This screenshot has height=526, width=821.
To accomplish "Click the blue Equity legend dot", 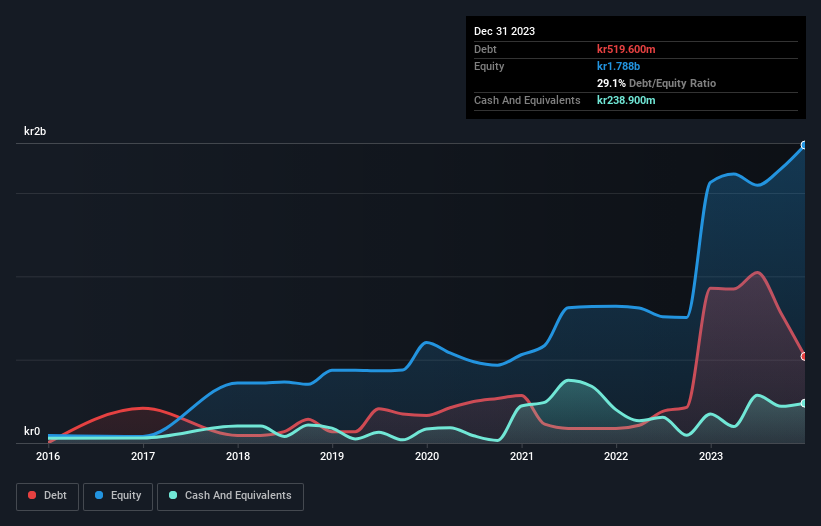I will (99, 495).
